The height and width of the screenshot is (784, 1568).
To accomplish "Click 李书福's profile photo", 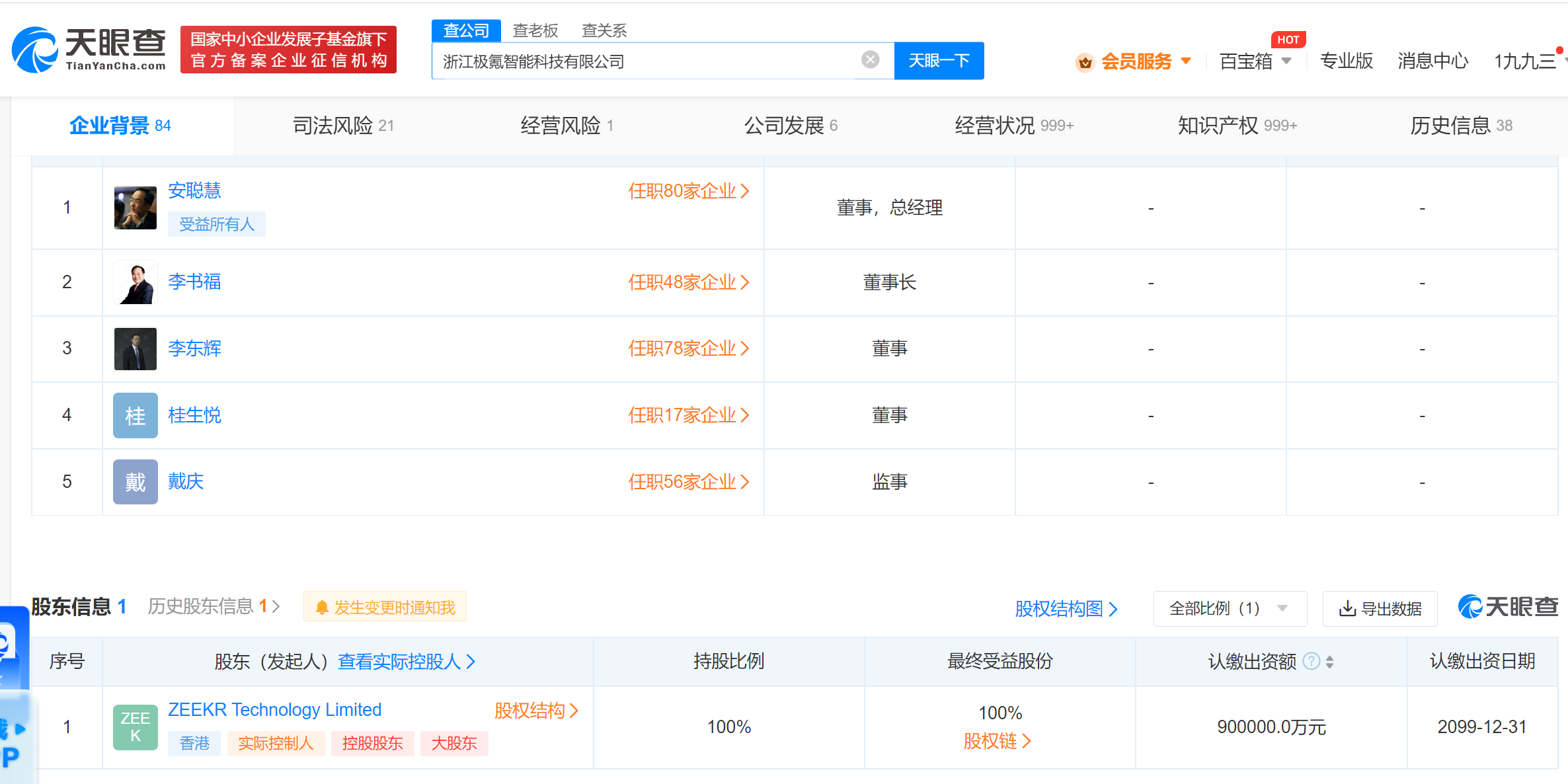I will pos(136,282).
